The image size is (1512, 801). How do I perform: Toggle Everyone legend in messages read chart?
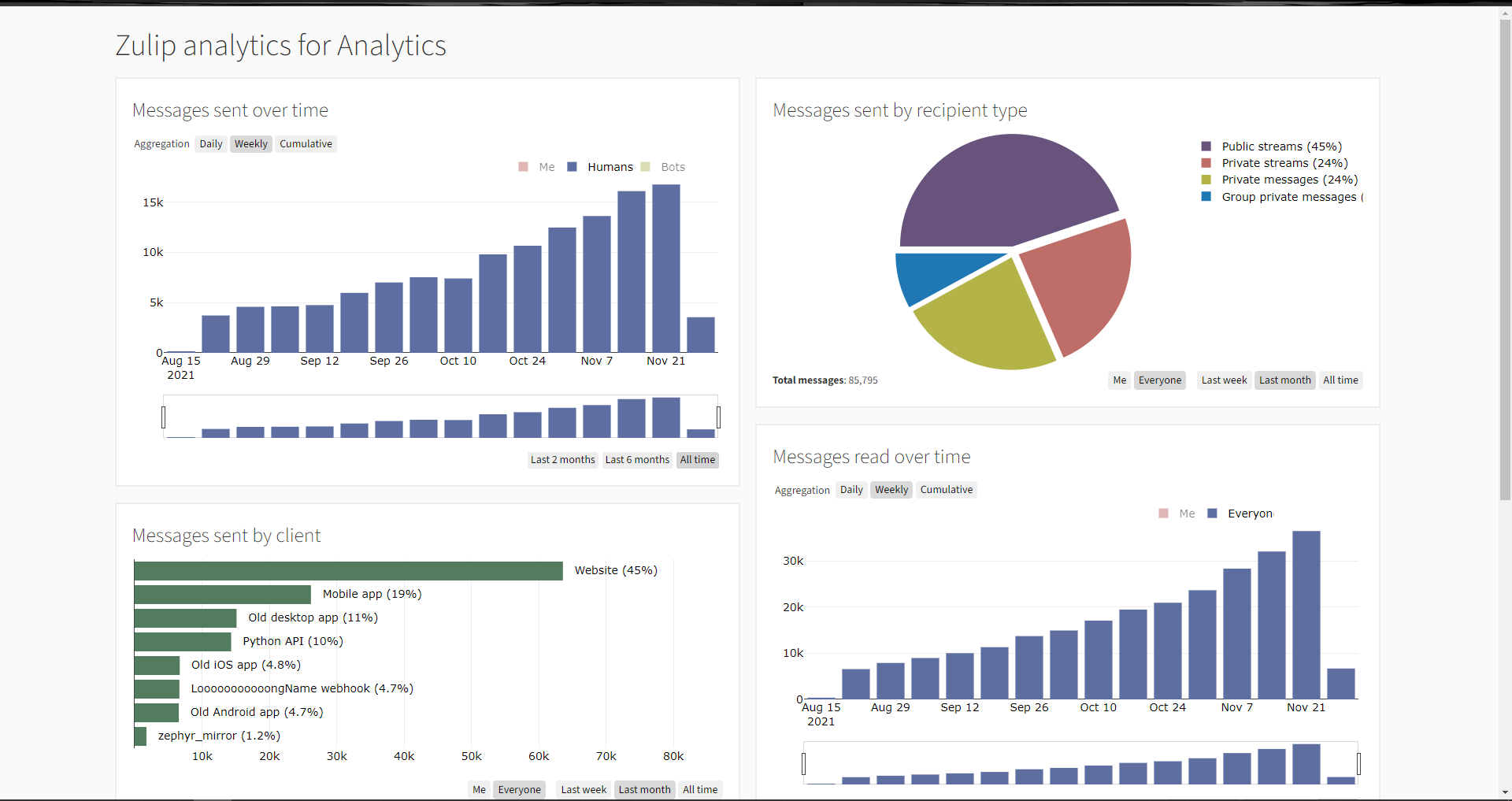1240,514
